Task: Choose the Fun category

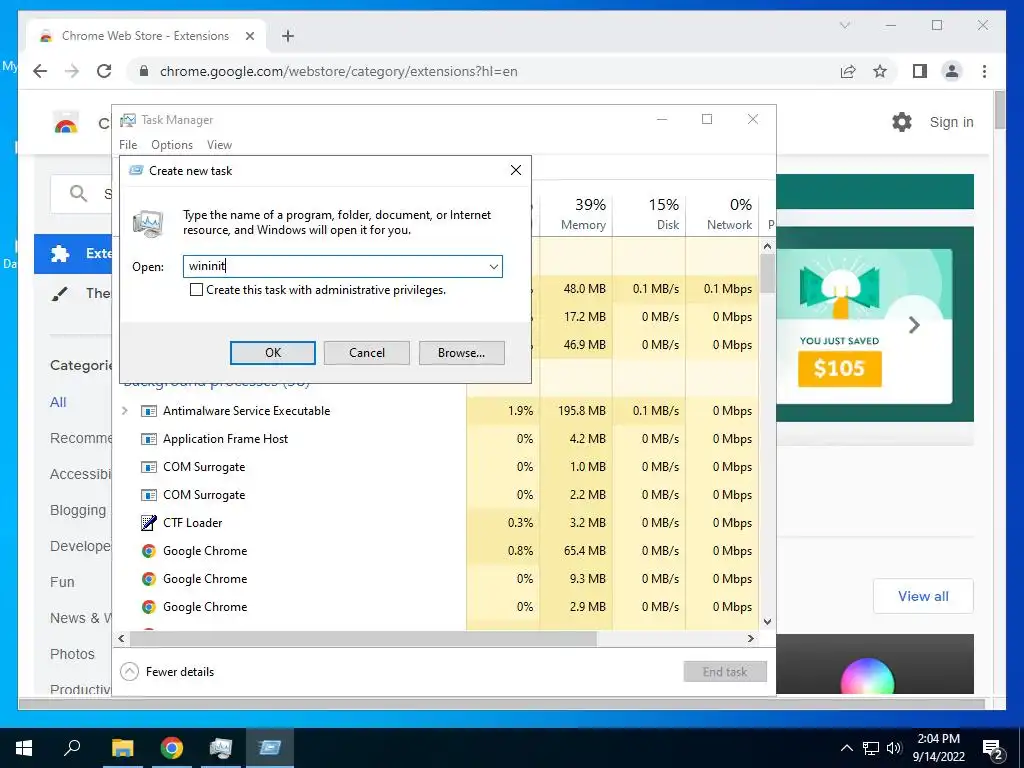Action: pyautogui.click(x=62, y=582)
